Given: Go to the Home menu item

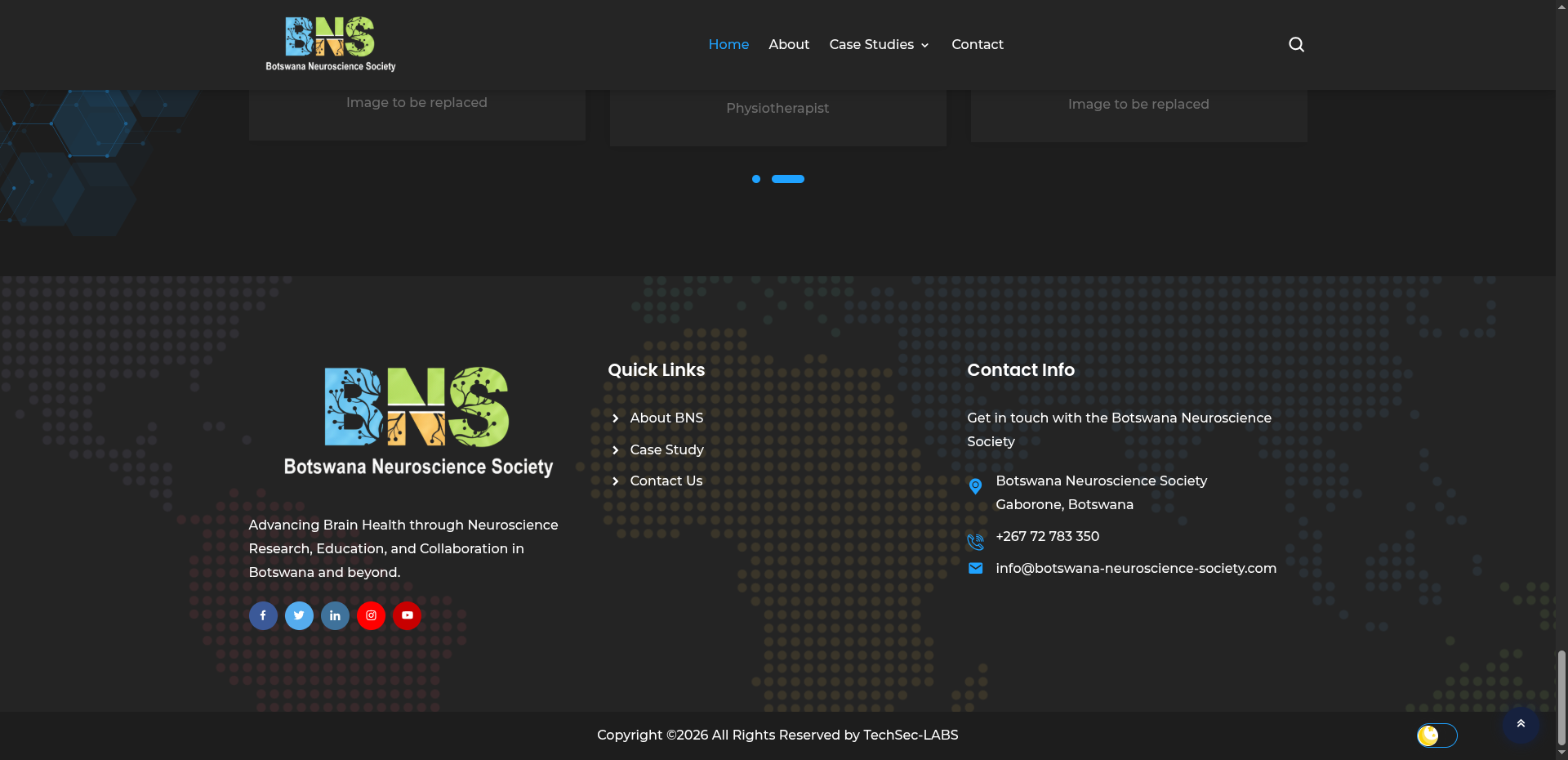Looking at the screenshot, I should point(728,44).
